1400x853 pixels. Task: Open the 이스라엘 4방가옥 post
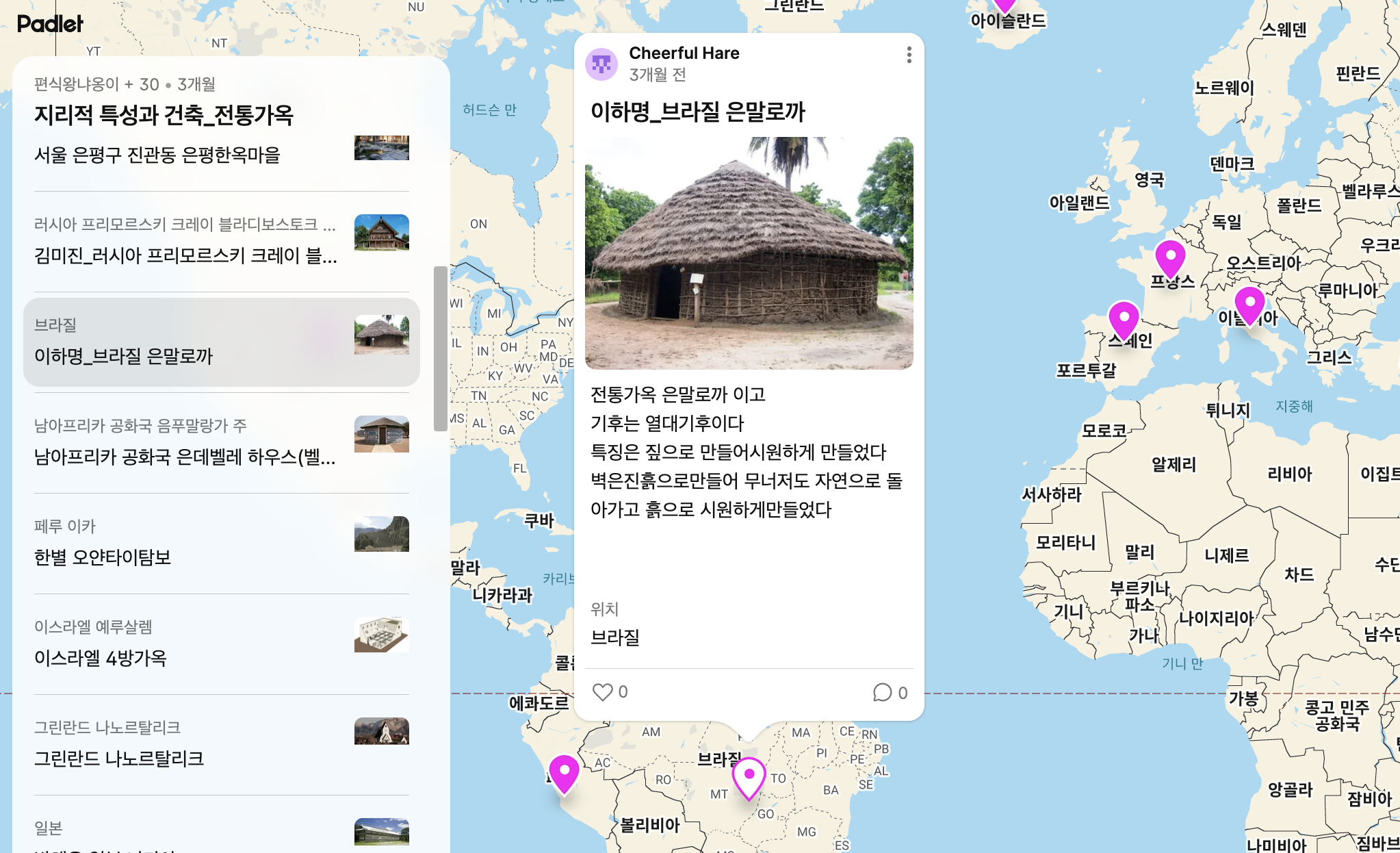tap(101, 657)
